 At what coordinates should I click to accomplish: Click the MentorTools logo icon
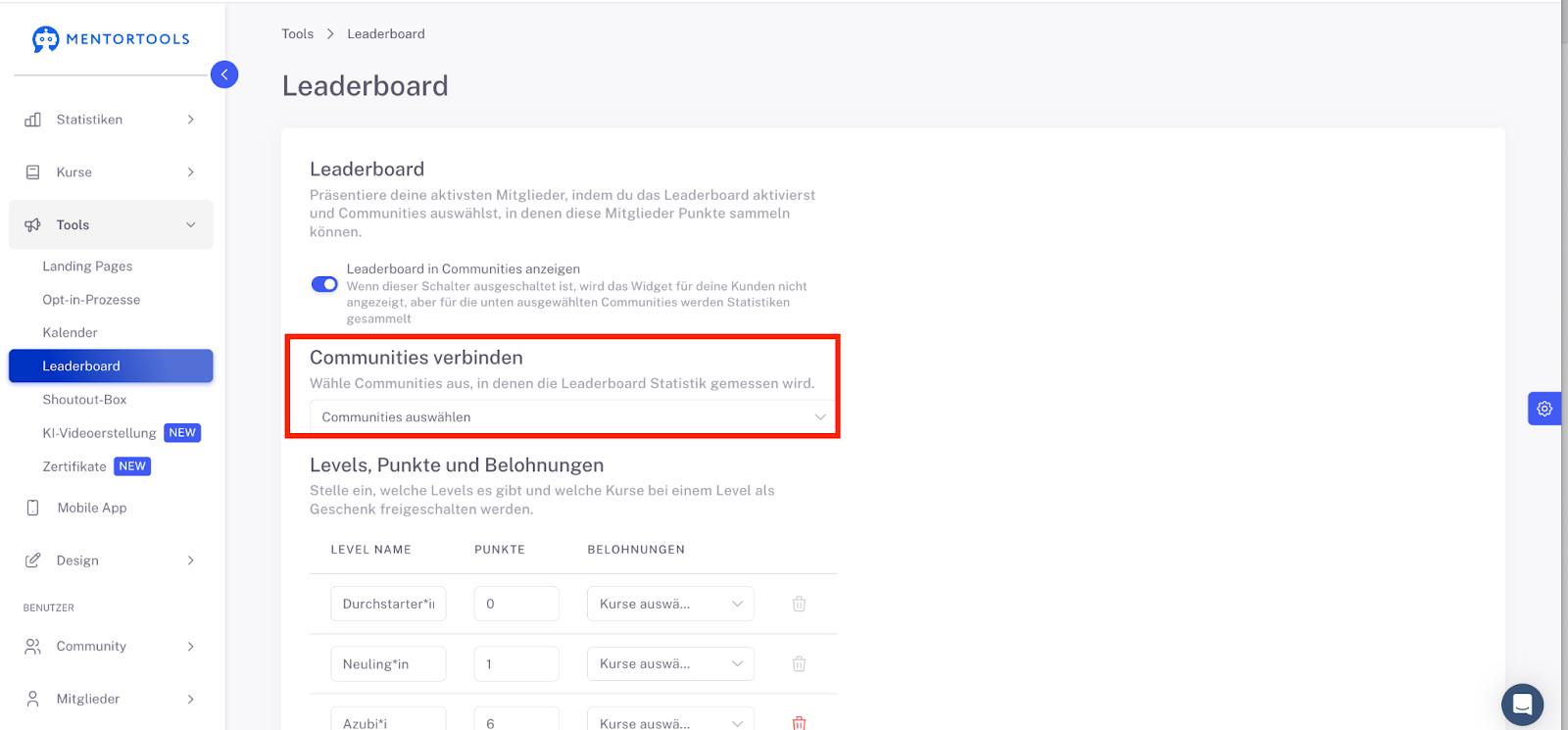[x=45, y=39]
